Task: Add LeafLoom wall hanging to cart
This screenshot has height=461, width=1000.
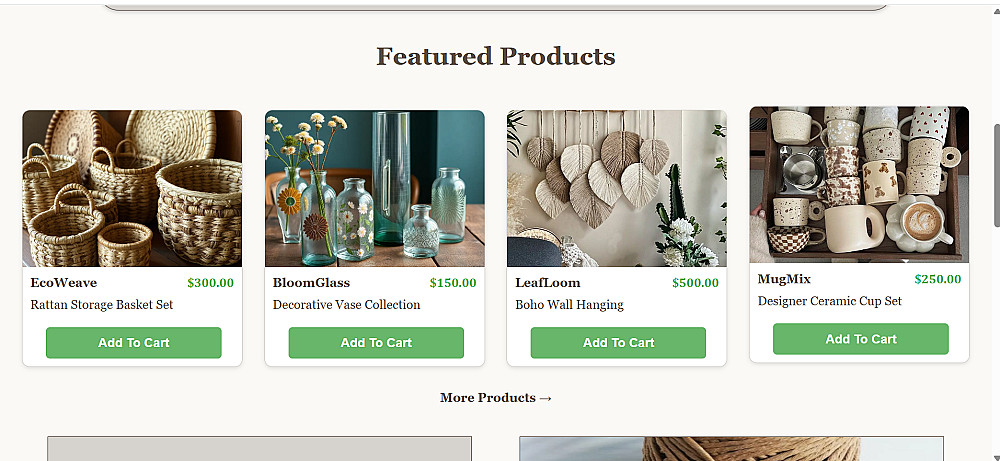Action: coord(618,342)
